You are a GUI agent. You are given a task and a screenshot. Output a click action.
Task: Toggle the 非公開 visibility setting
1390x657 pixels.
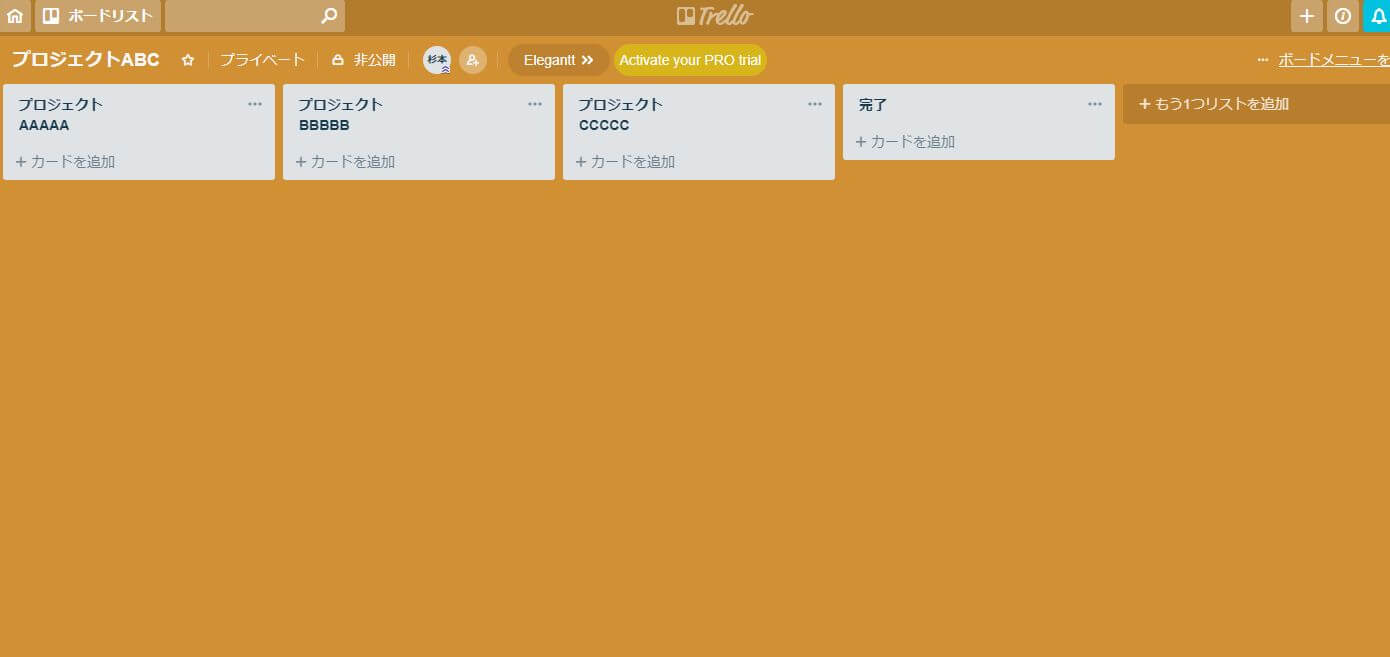pos(364,60)
